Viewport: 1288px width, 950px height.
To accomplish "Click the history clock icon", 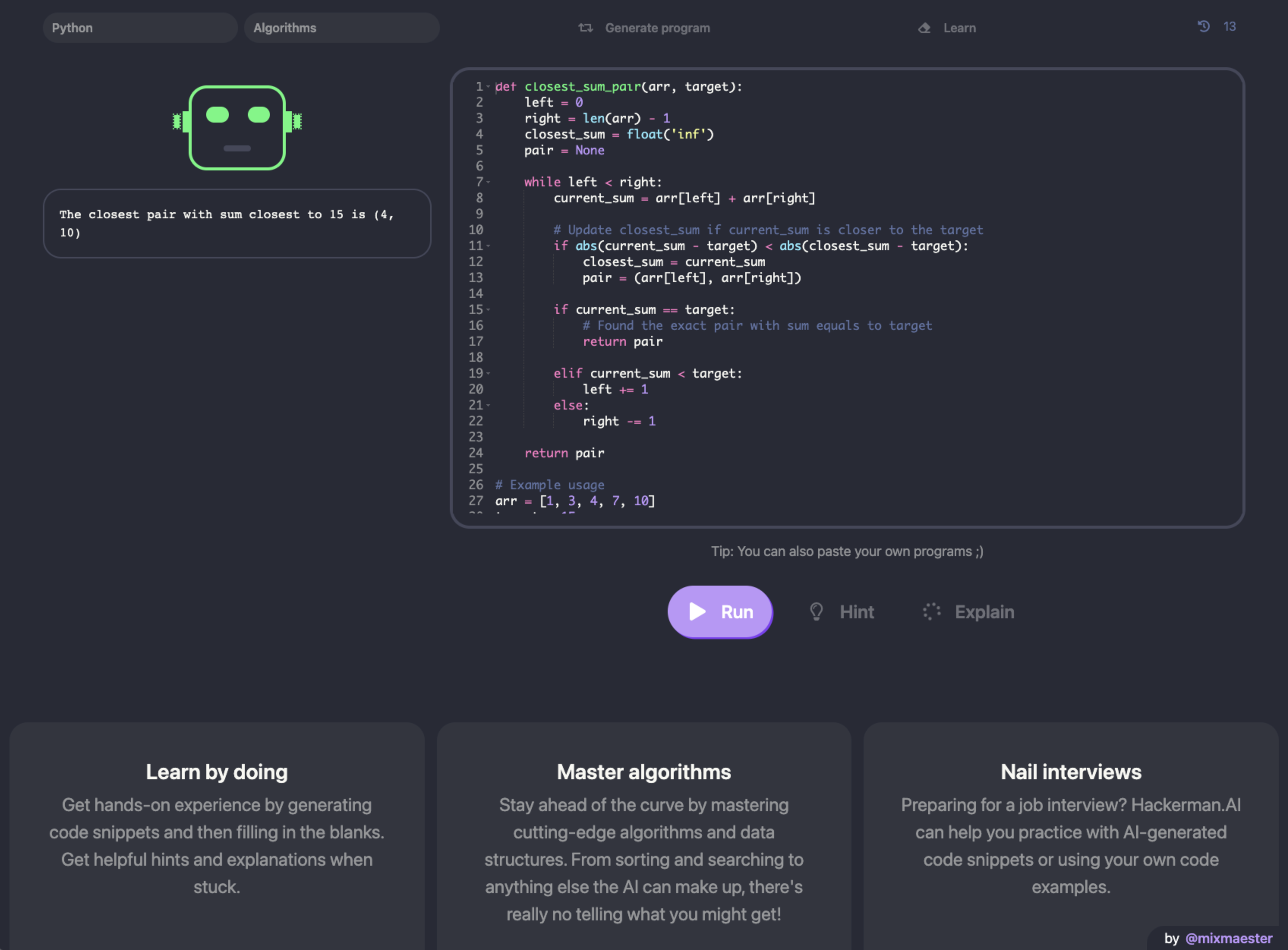I will click(x=1203, y=27).
